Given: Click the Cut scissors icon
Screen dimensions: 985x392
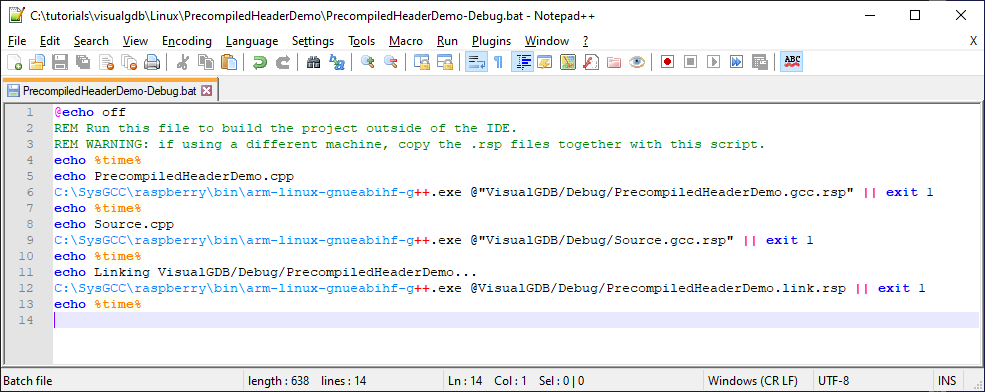Looking at the screenshot, I should click(x=183, y=62).
